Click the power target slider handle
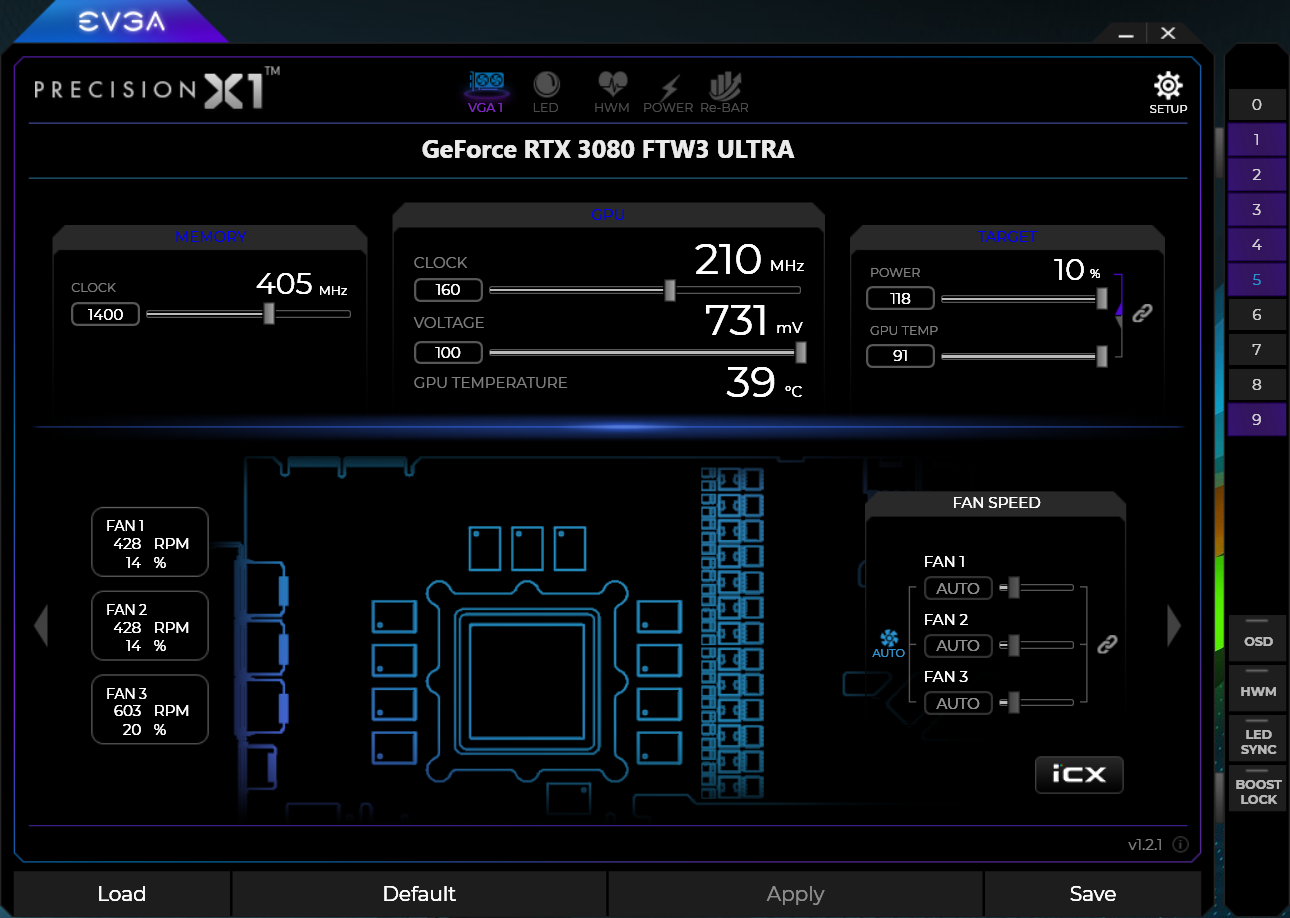 click(1102, 298)
